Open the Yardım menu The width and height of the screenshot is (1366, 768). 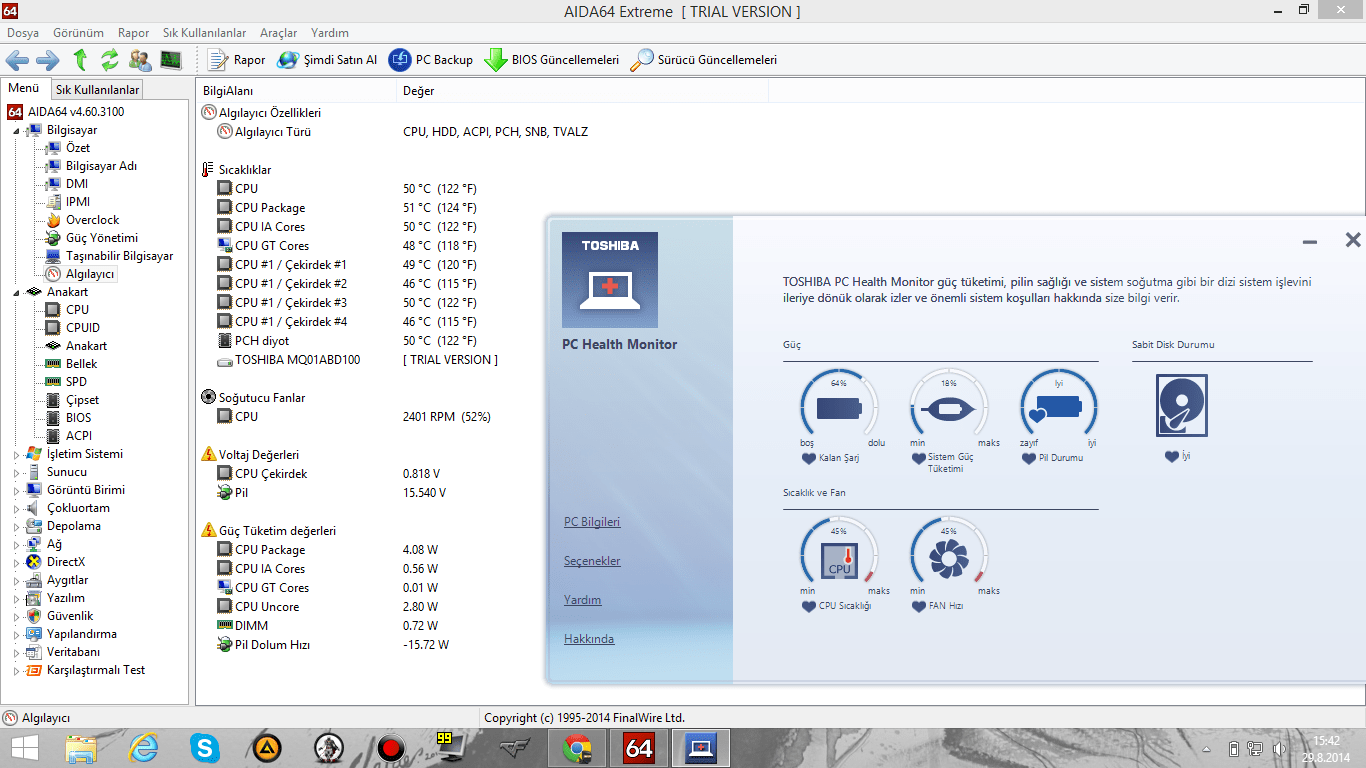click(x=330, y=33)
